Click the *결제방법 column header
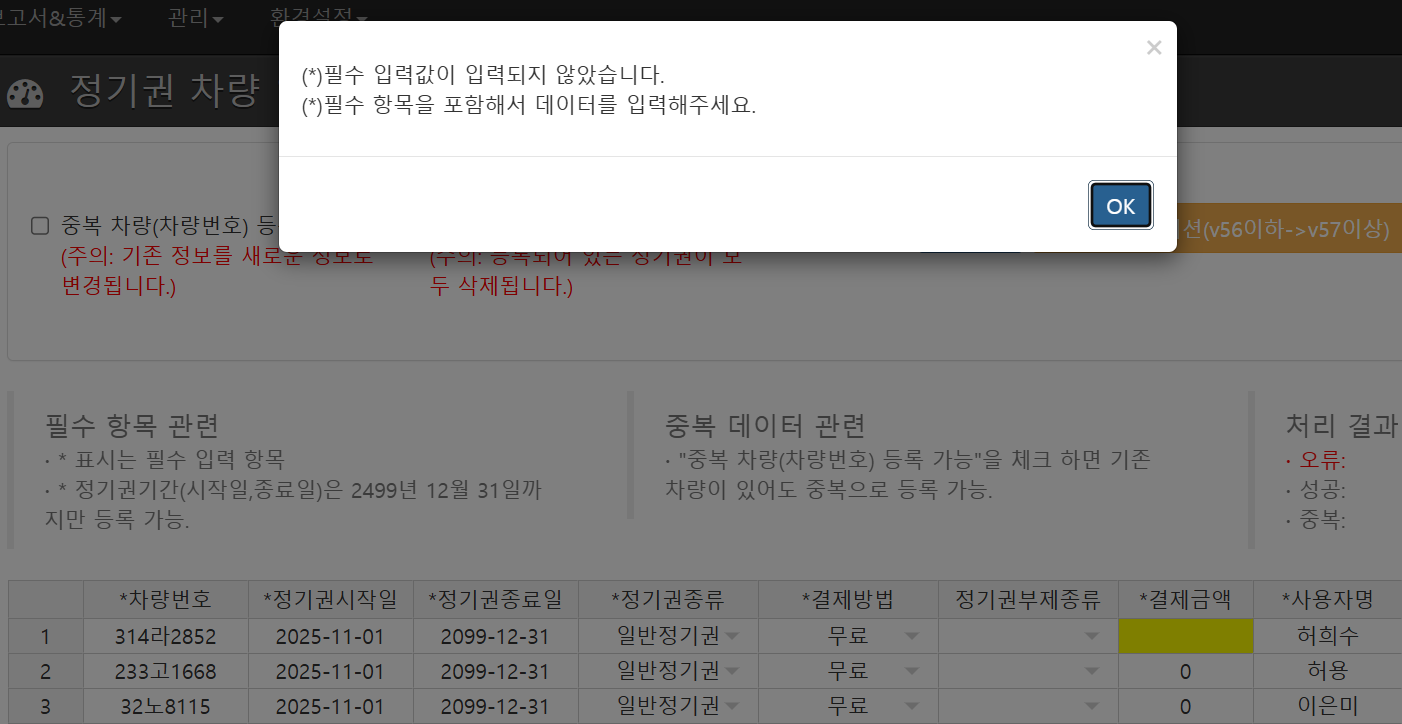 848,600
